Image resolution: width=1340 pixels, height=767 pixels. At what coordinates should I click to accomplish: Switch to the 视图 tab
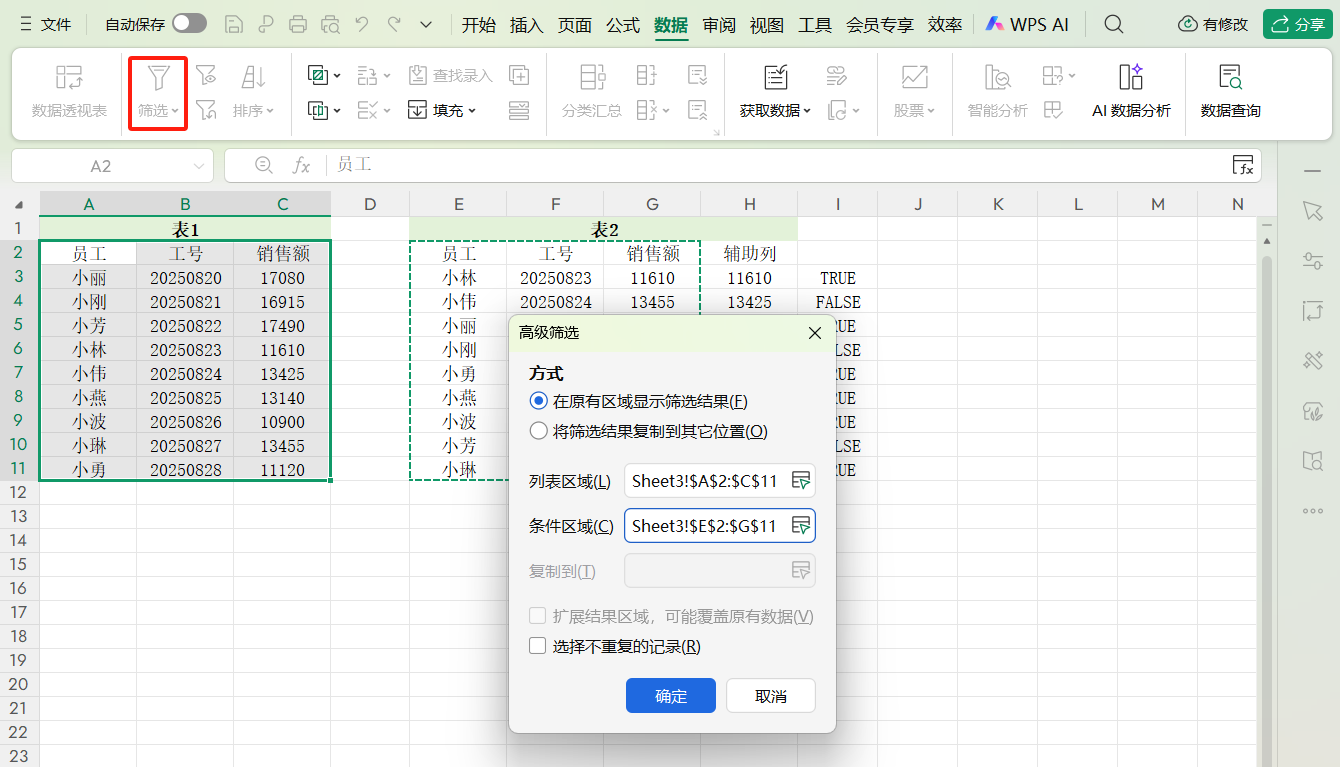[x=767, y=25]
